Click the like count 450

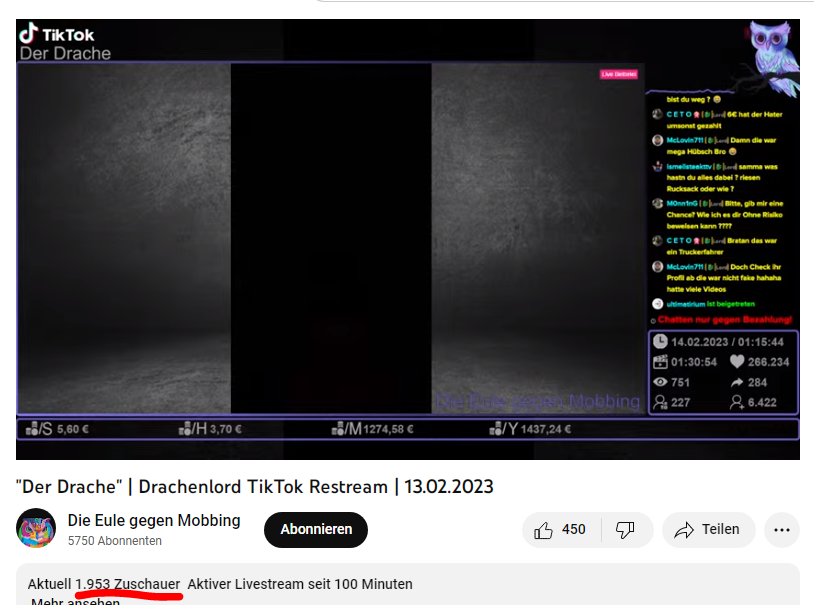point(574,530)
